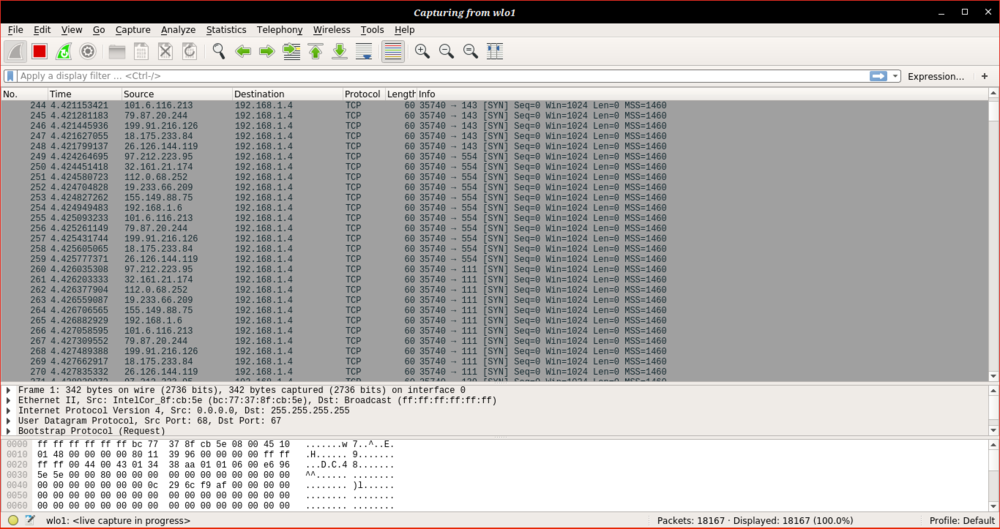Expand Internet Protocol Version 4 details
The height and width of the screenshot is (529, 1000).
pos(9,410)
